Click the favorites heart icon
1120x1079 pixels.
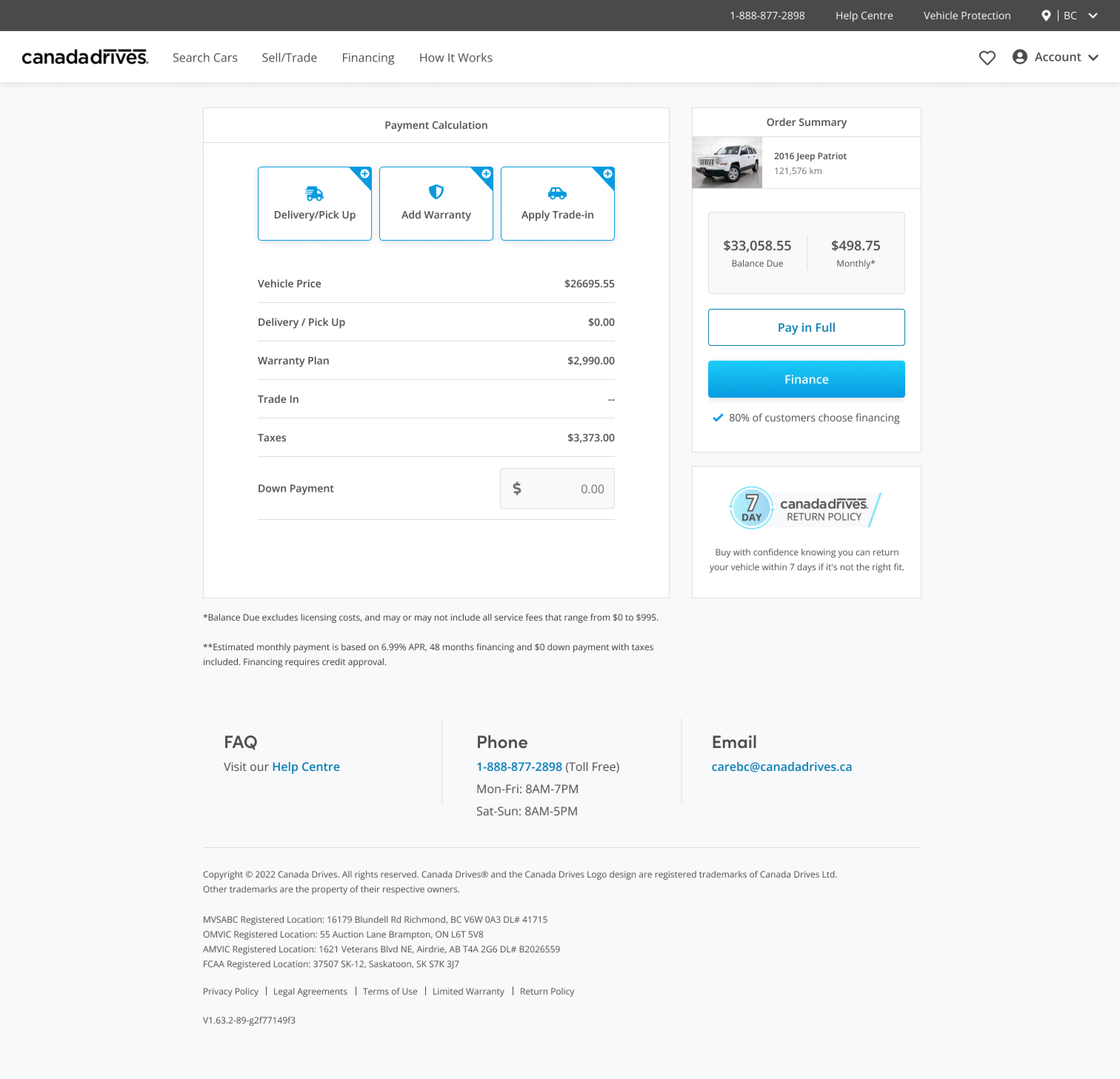click(987, 58)
